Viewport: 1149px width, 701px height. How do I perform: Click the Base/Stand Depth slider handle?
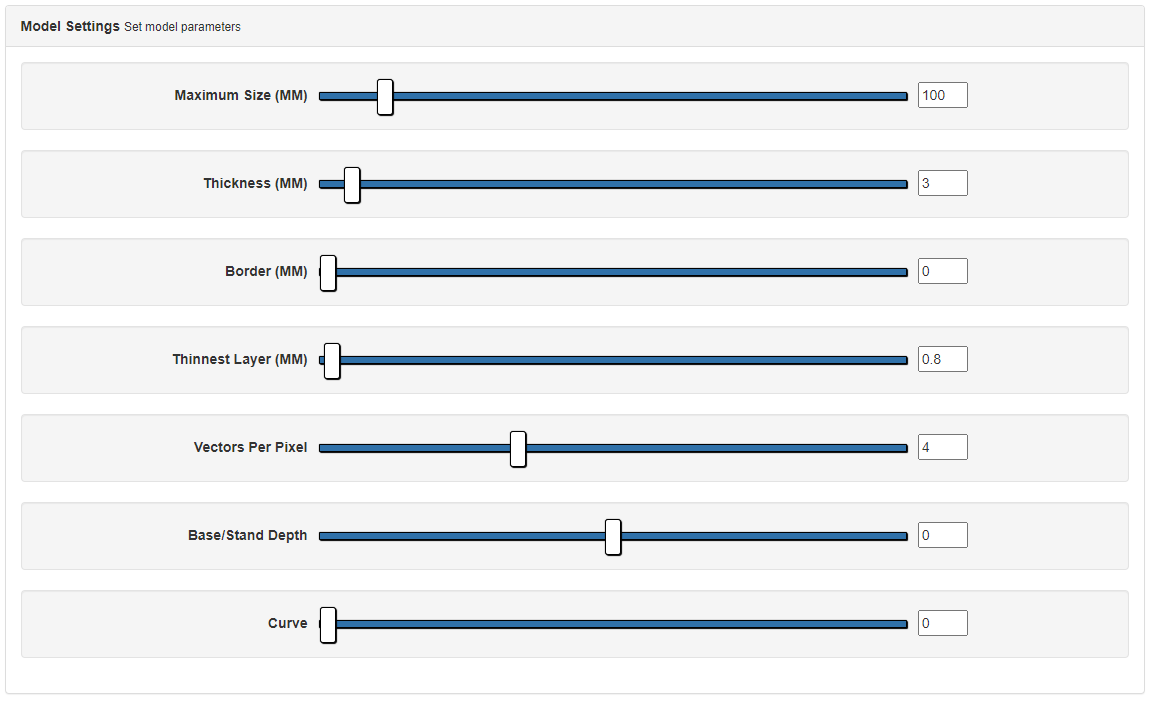click(613, 537)
